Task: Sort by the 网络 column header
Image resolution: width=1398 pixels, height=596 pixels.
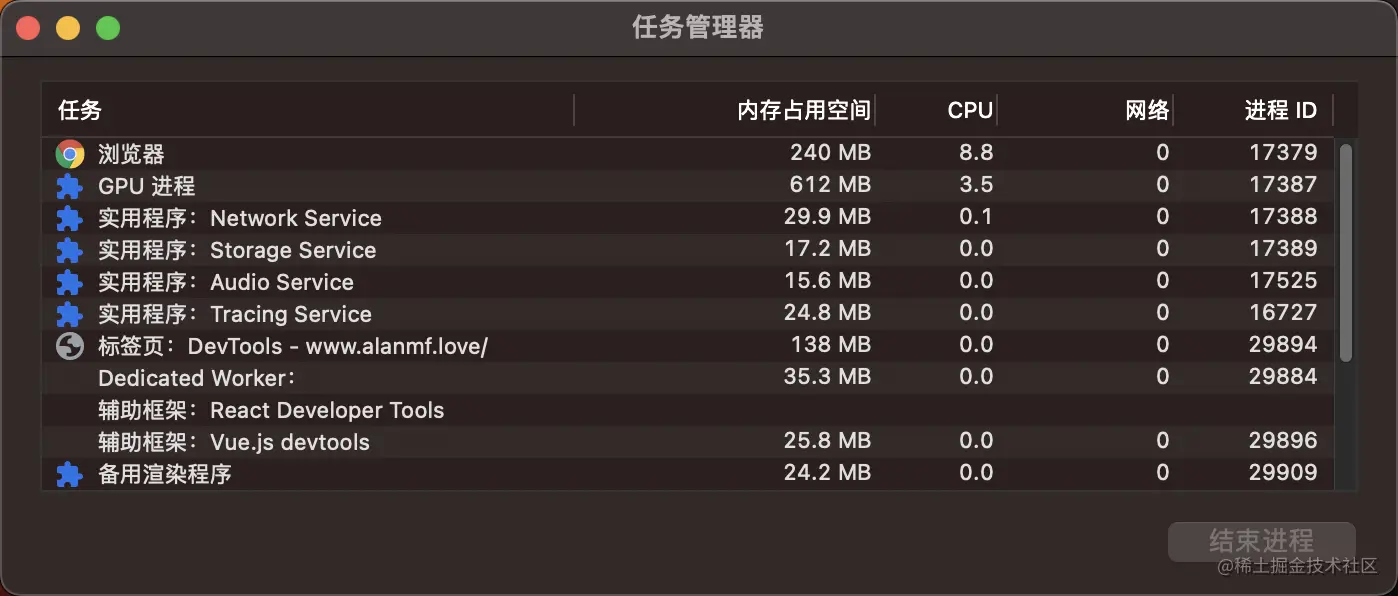Action: click(1146, 110)
